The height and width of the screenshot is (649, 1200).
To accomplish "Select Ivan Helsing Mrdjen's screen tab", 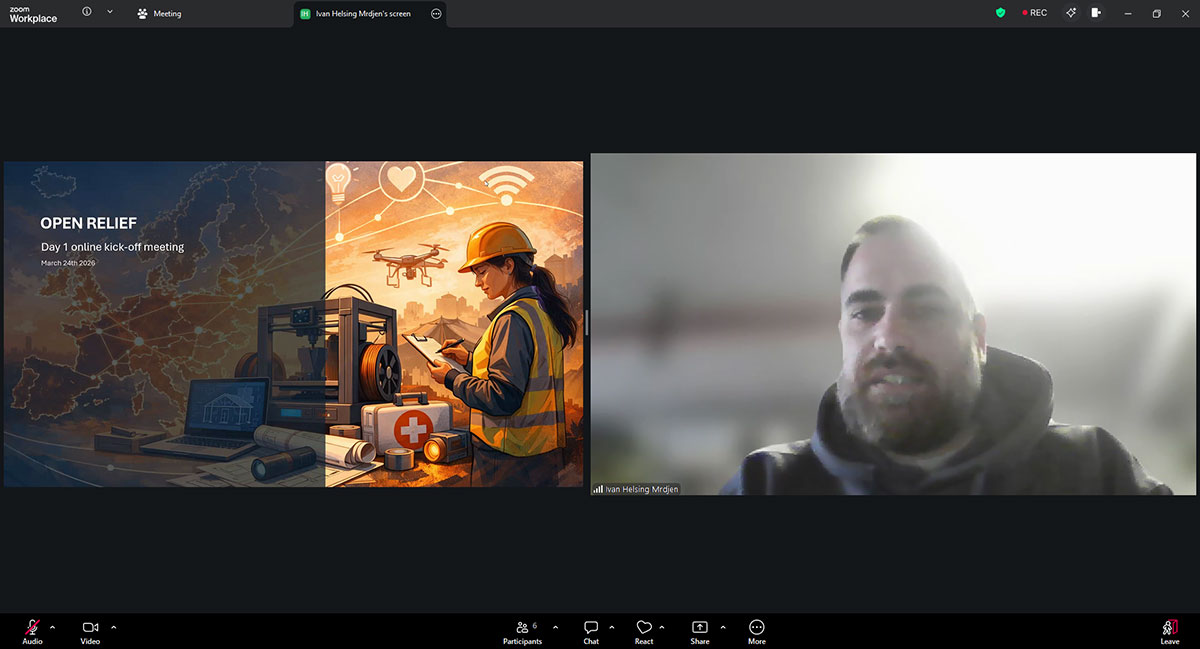I will (358, 14).
